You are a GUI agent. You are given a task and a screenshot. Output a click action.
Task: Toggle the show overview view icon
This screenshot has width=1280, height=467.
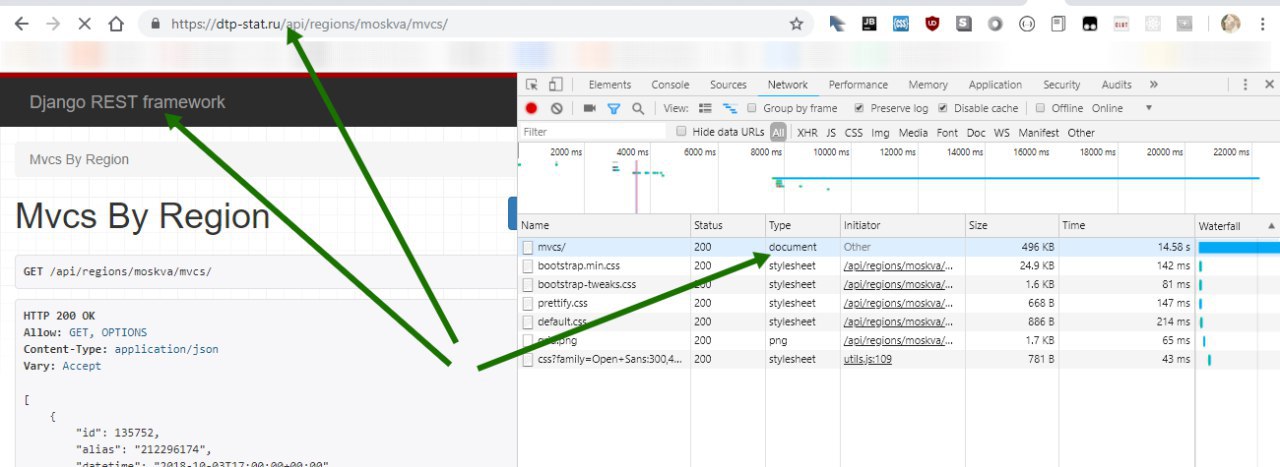730,108
